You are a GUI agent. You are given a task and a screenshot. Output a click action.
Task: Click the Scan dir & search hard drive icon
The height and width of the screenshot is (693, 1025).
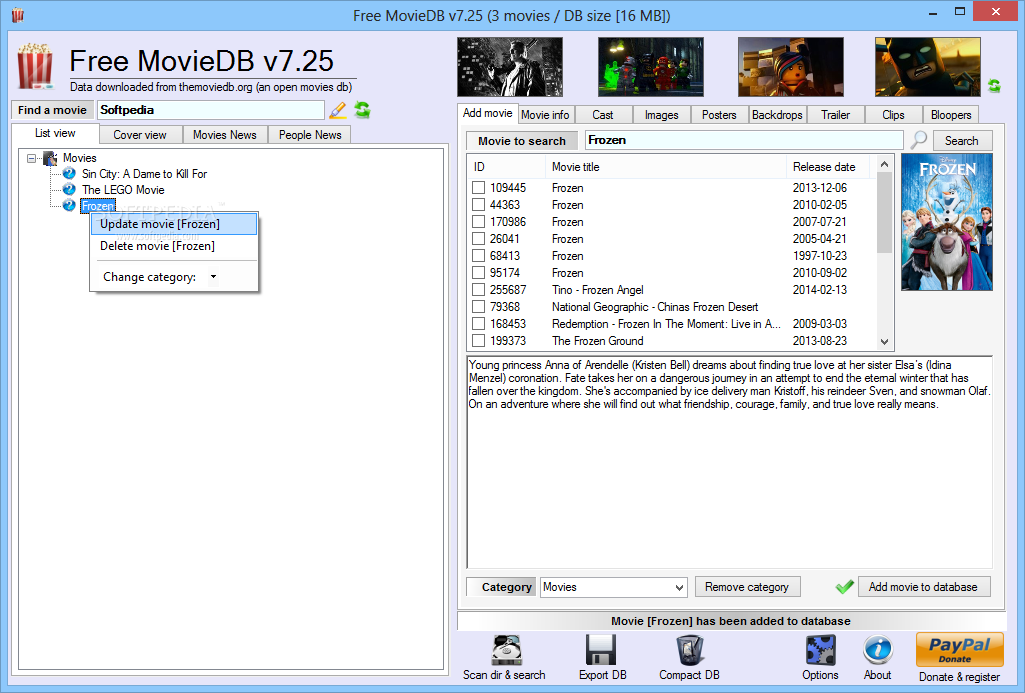(x=506, y=651)
